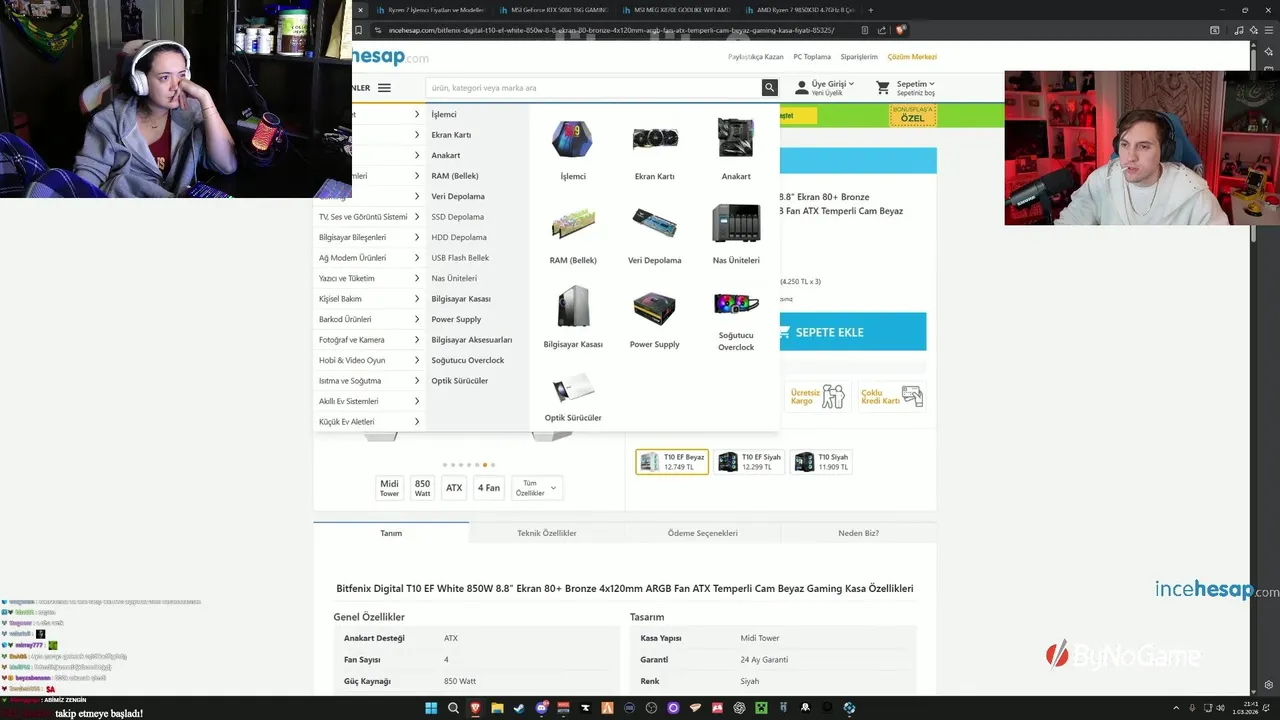This screenshot has width=1280, height=720.
Task: Choose the T10 EF Siyah variant
Action: coord(750,462)
